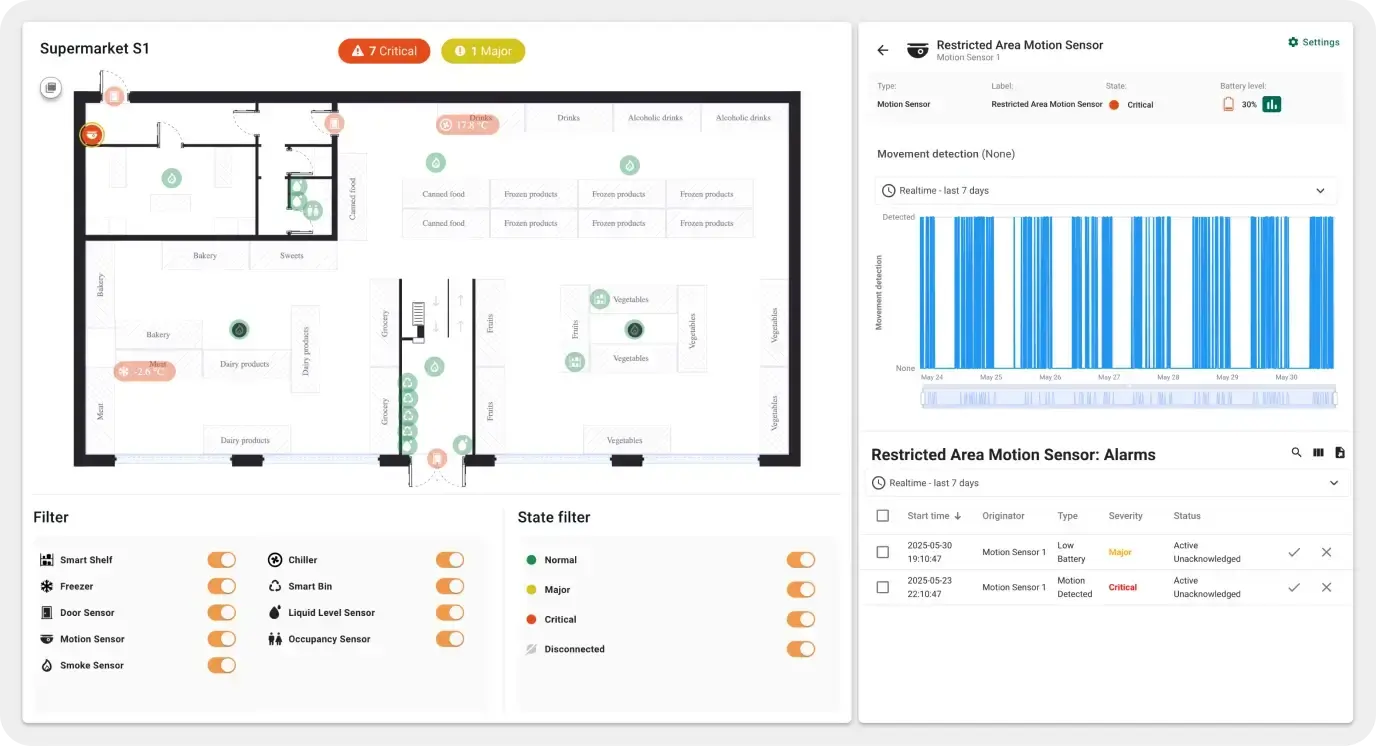
Task: Expand the chart's Realtime - last 7 days dropdown
Action: click(1105, 191)
